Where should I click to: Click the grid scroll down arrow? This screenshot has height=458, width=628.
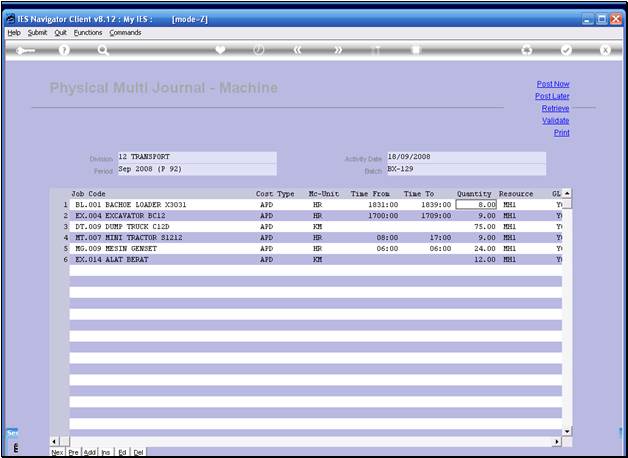[567, 432]
